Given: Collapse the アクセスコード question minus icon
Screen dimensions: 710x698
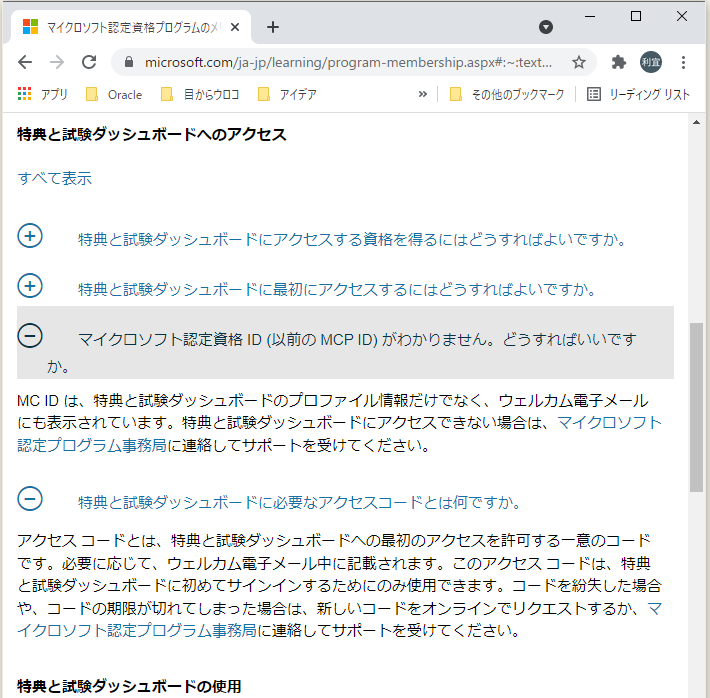Looking at the screenshot, I should coord(30,499).
